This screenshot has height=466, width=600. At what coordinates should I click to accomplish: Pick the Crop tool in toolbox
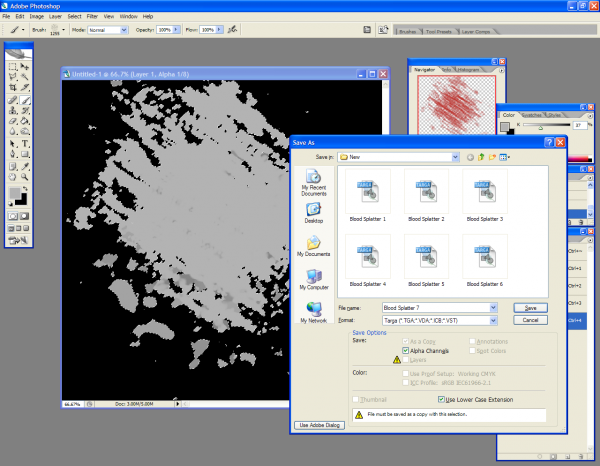12,89
